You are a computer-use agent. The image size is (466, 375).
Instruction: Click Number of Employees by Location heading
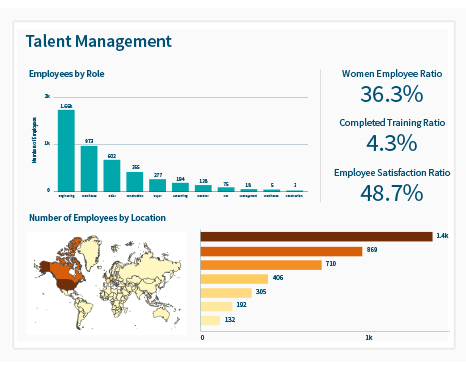coord(97,218)
